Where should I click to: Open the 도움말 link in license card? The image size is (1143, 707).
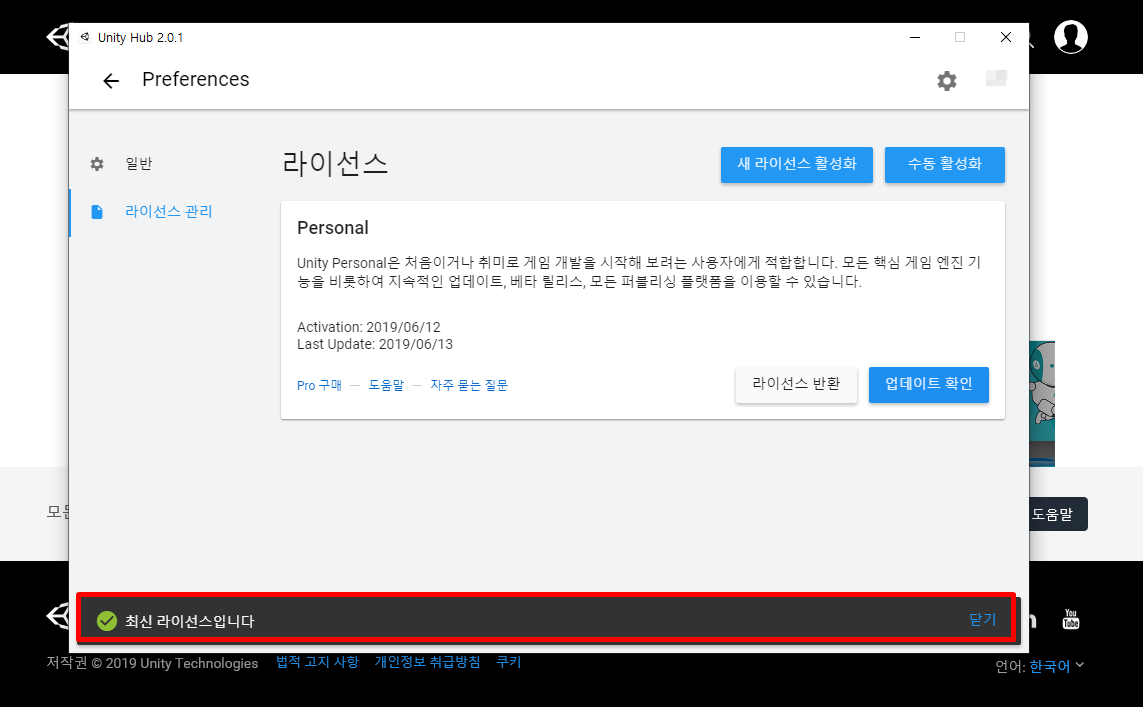click(386, 386)
